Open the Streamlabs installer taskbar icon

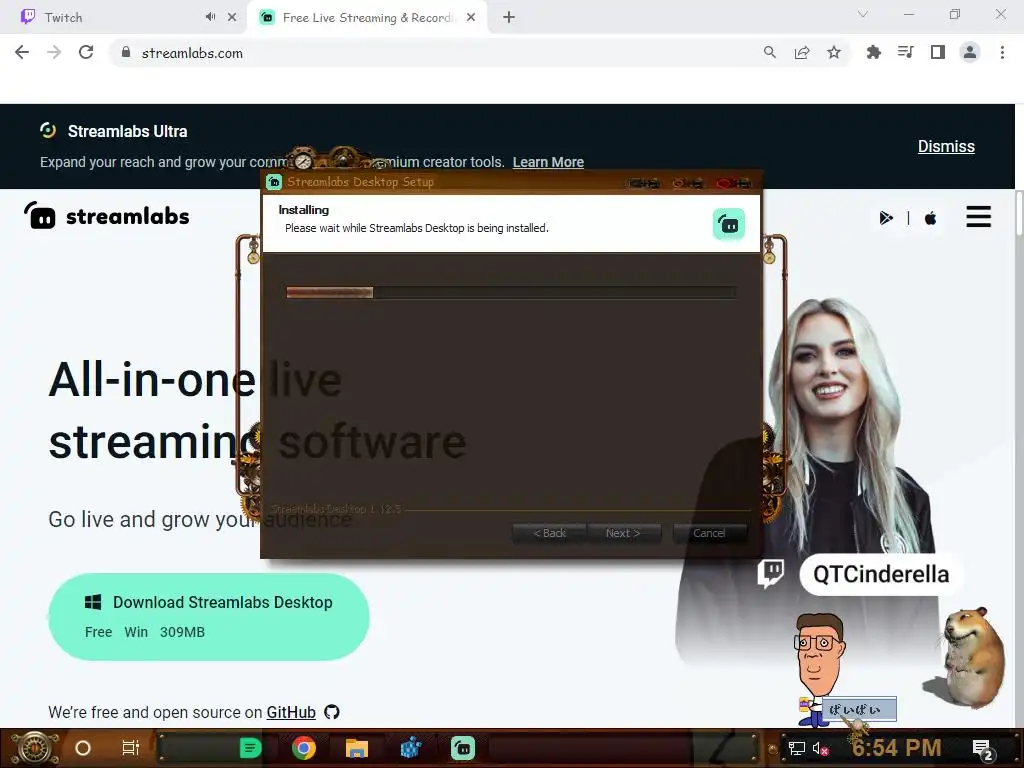[463, 748]
